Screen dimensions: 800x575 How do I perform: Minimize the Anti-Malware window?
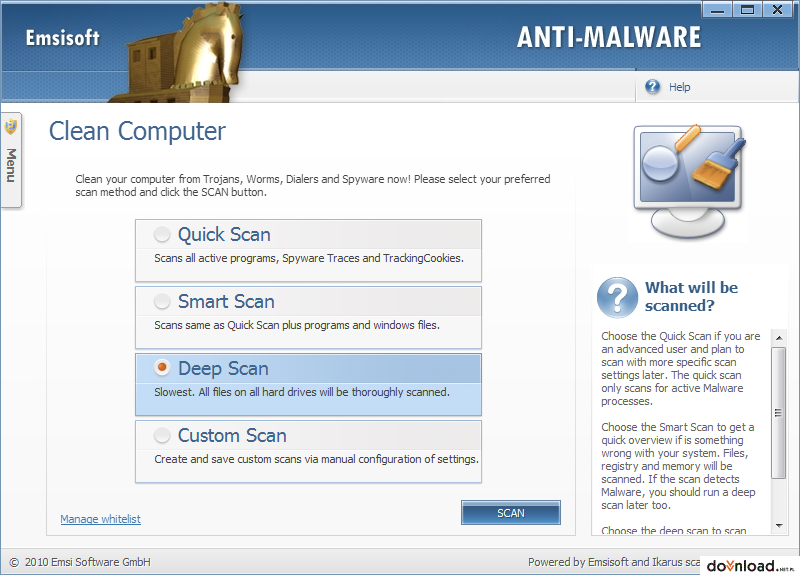pyautogui.click(x=717, y=10)
